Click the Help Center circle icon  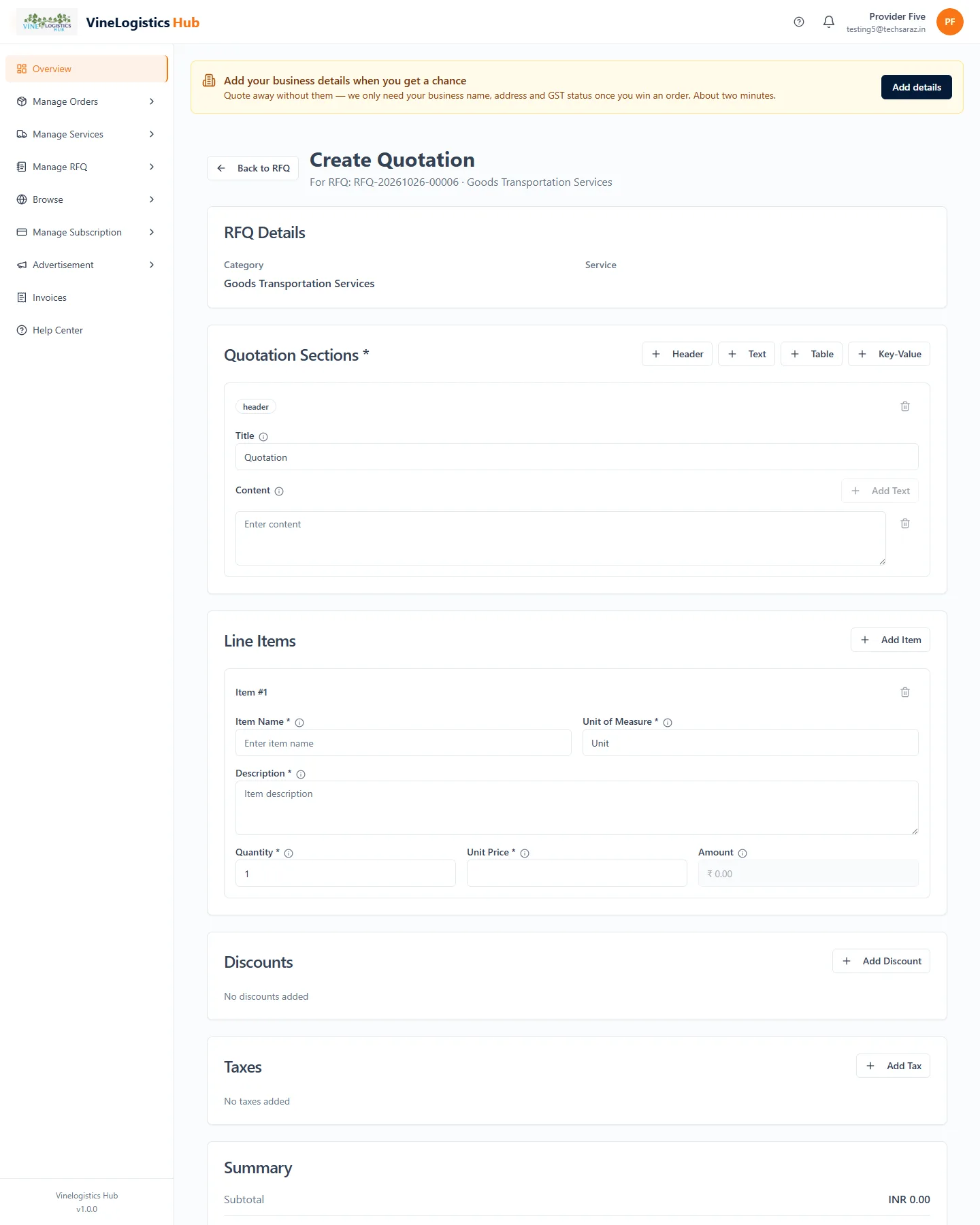click(22, 330)
